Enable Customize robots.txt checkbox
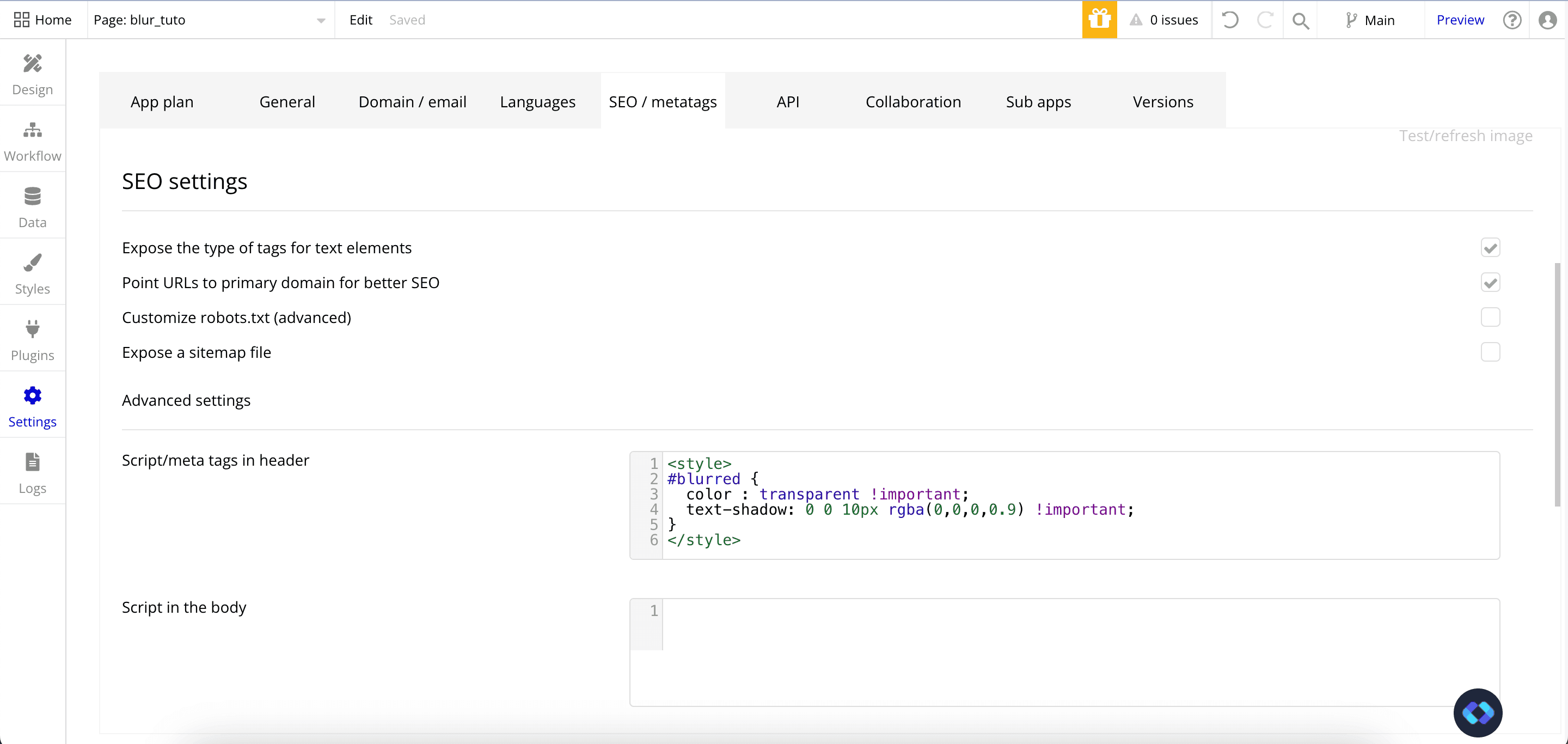Viewport: 1568px width, 744px height. [x=1490, y=317]
